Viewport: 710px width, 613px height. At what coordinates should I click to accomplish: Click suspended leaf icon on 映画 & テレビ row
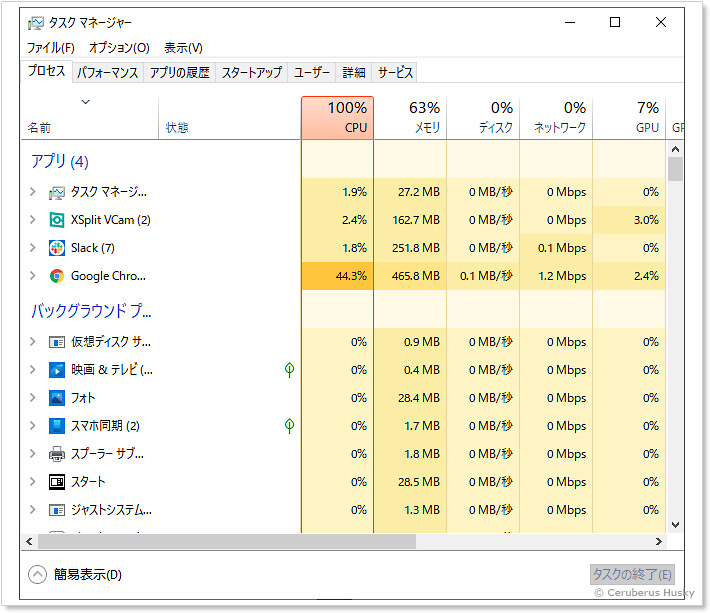click(289, 370)
